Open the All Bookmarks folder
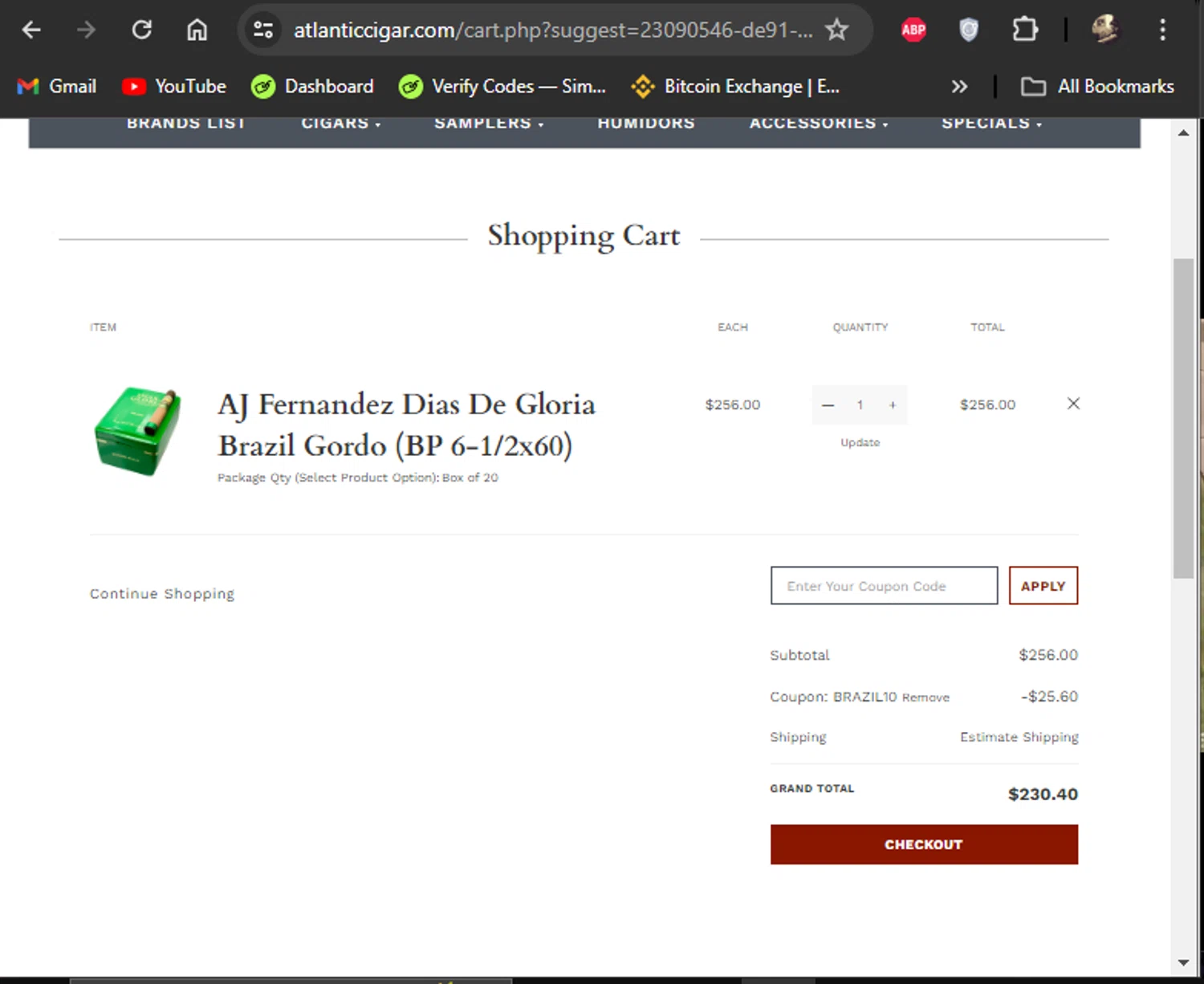Screen dimensions: 1204x984 (x=1097, y=86)
